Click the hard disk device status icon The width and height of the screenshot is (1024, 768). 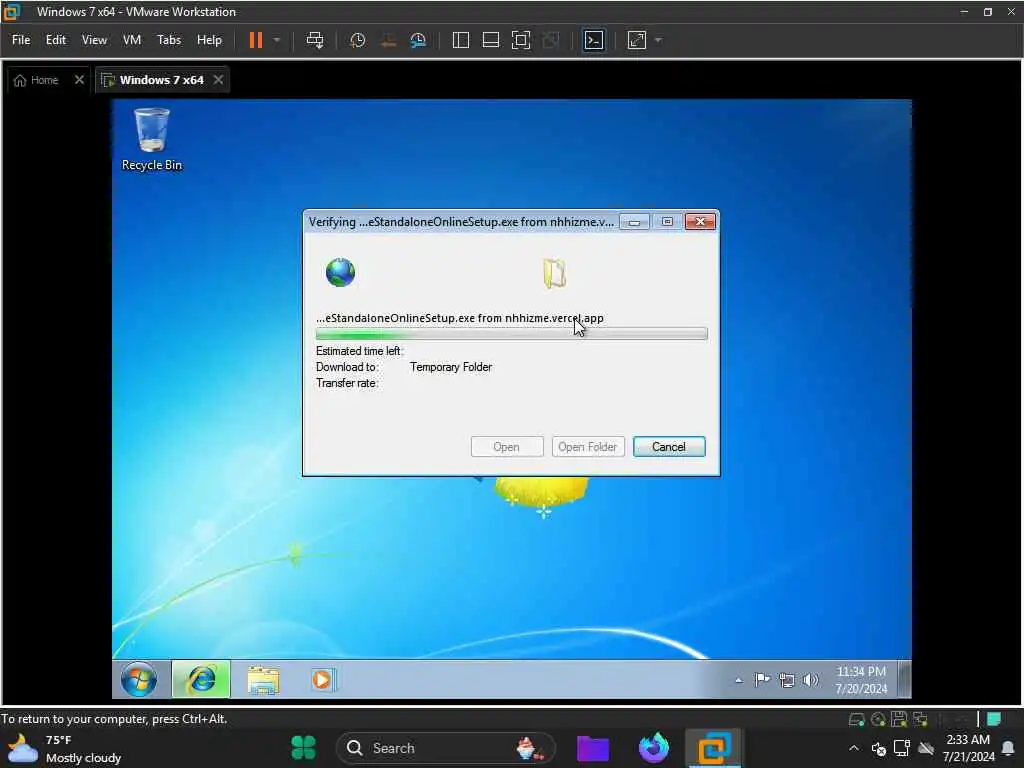[x=856, y=720]
